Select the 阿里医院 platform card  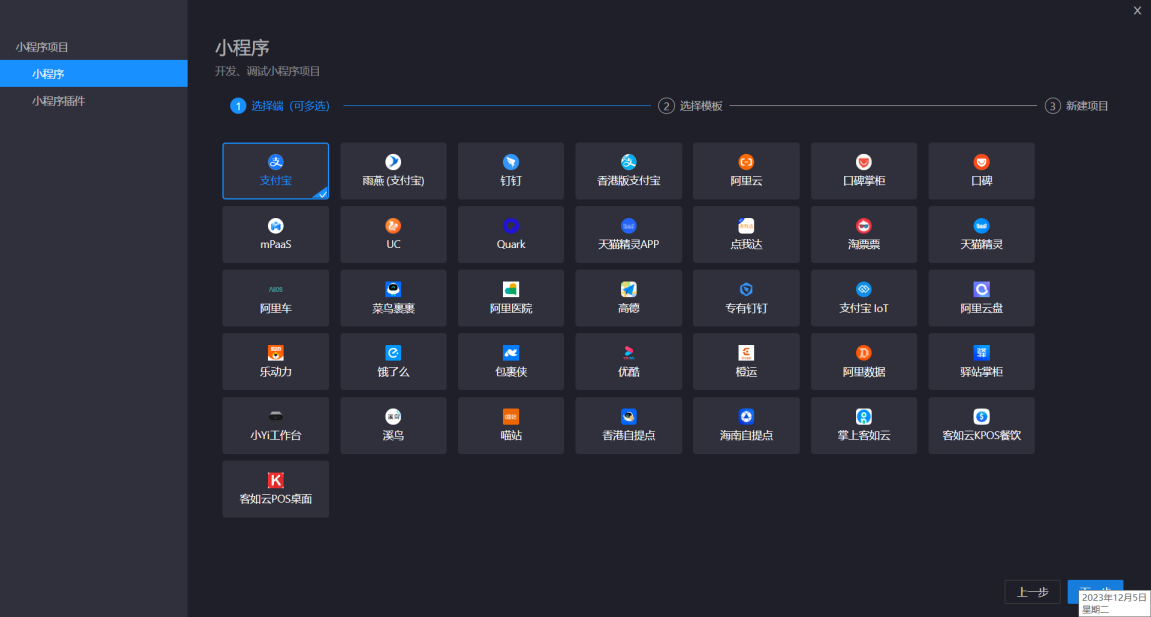[x=511, y=298]
